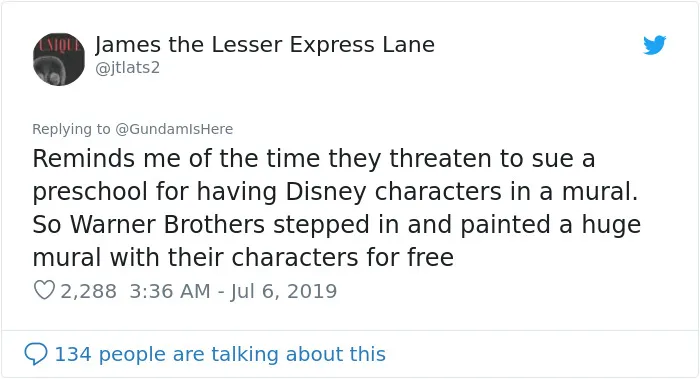Click the 2,288 likes count
The image size is (700, 379).
[x=88, y=291]
